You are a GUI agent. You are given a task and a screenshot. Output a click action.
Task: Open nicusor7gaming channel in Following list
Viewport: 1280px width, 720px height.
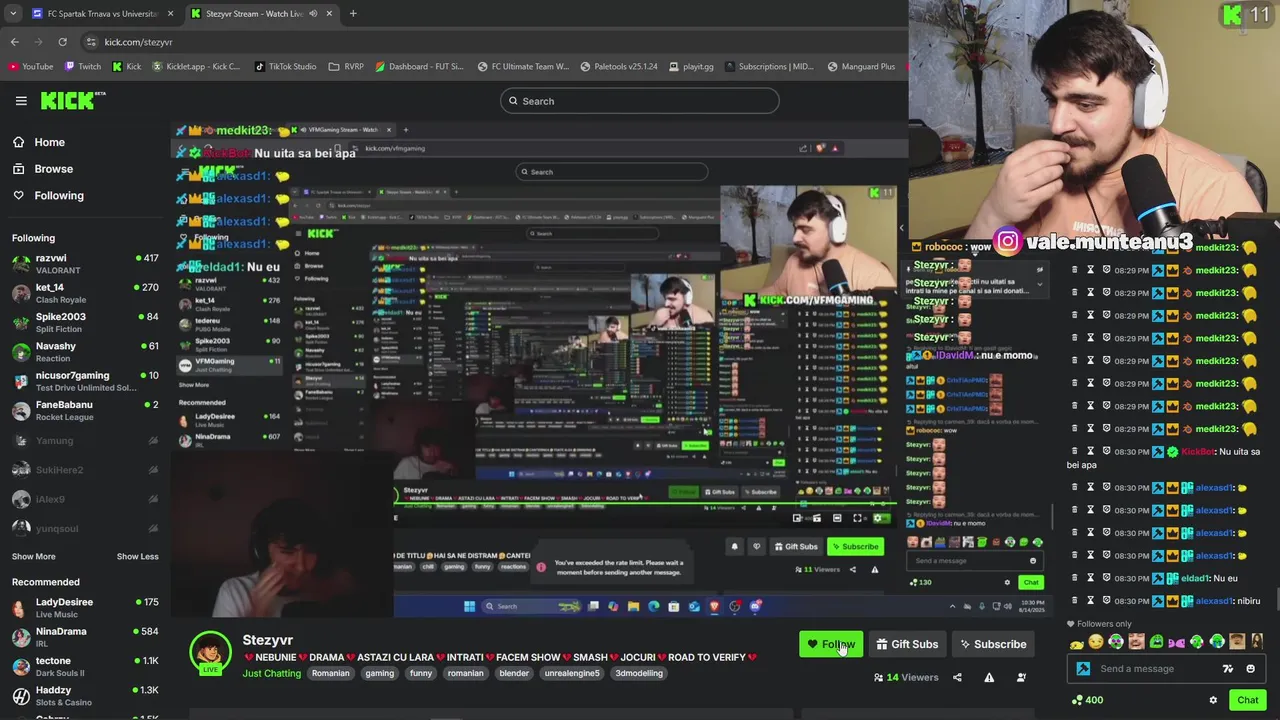click(85, 381)
